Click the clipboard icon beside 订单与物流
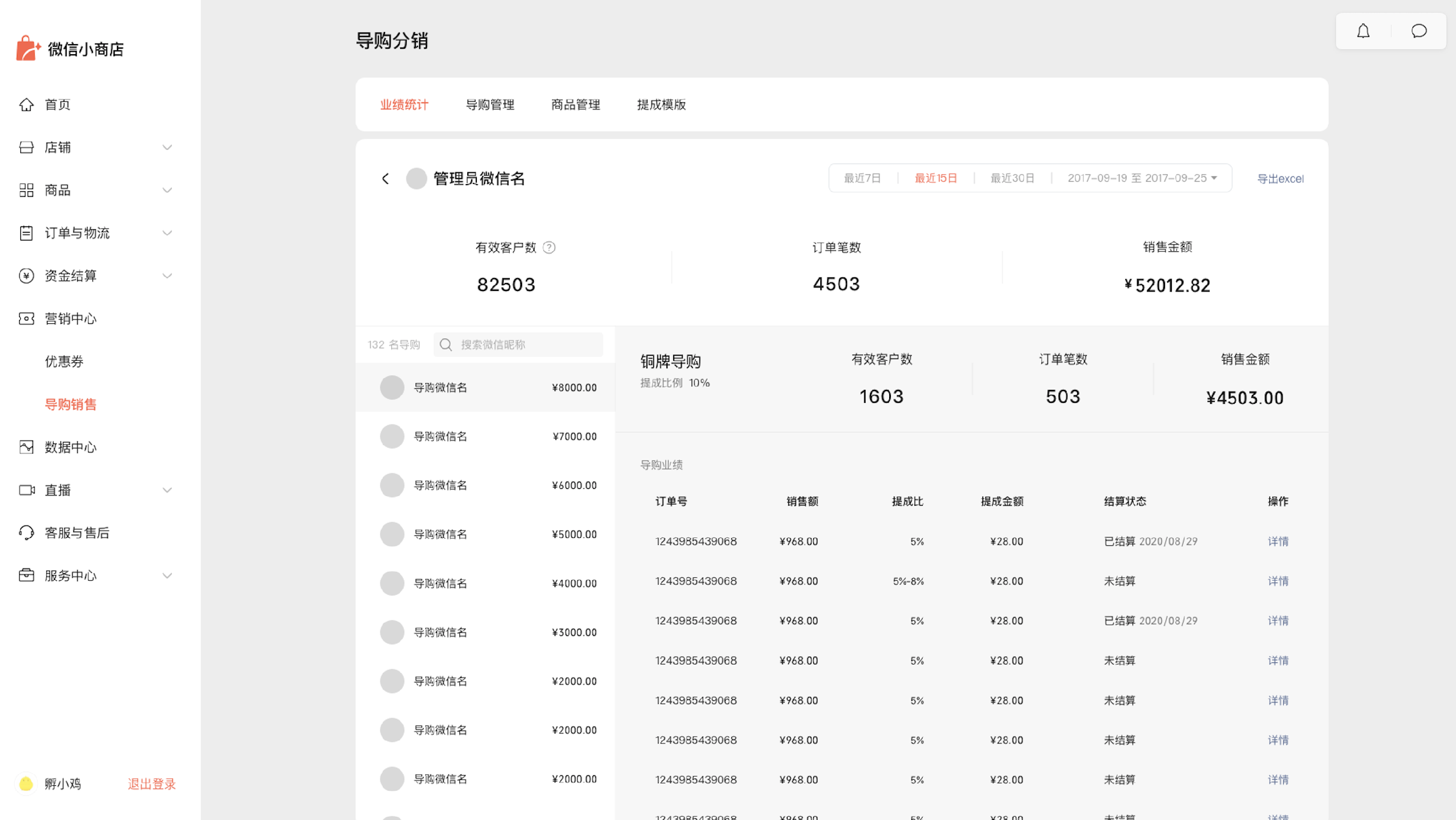Image resolution: width=1456 pixels, height=820 pixels. coord(26,233)
